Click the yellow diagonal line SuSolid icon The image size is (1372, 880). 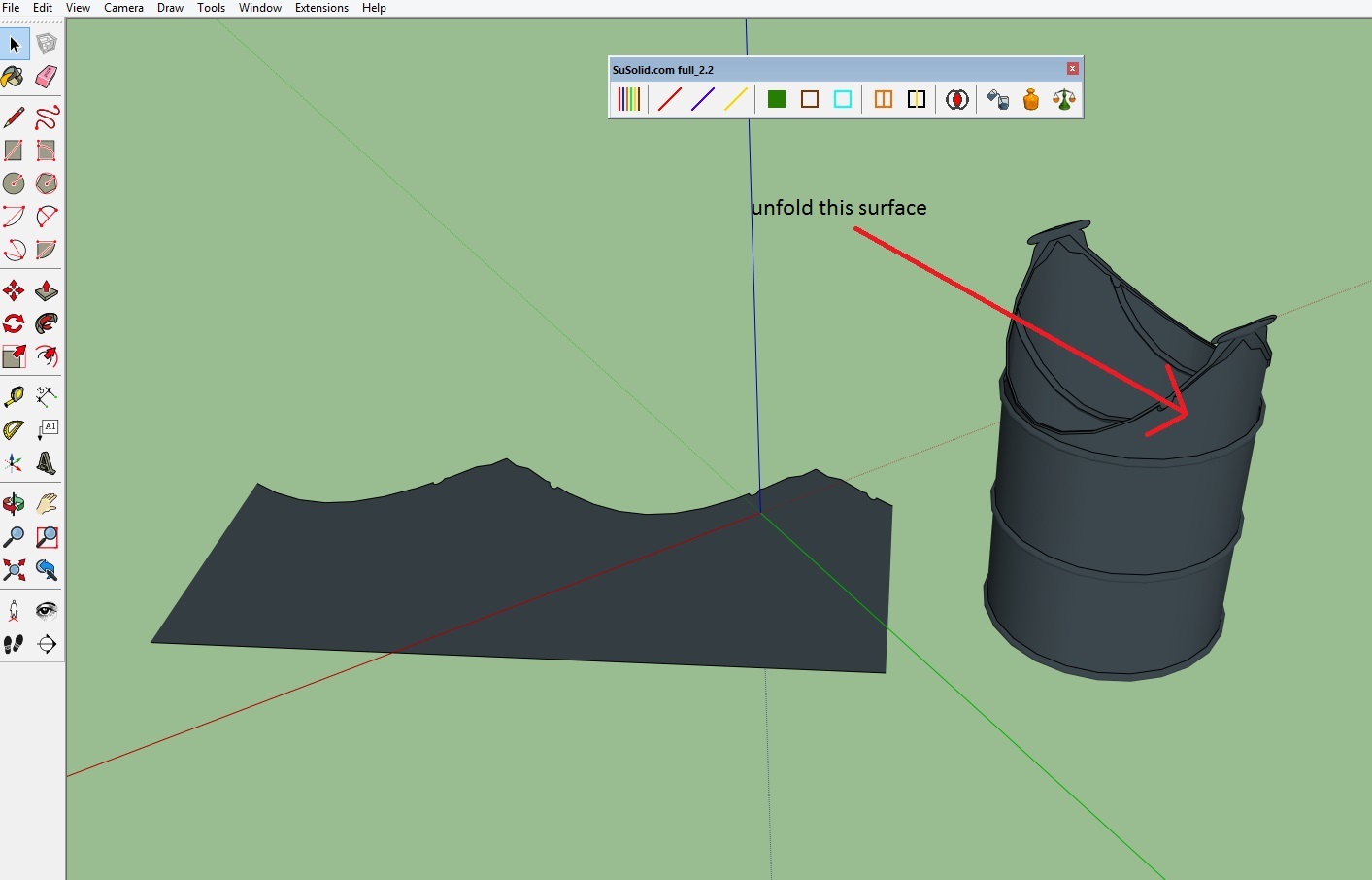pos(736,99)
